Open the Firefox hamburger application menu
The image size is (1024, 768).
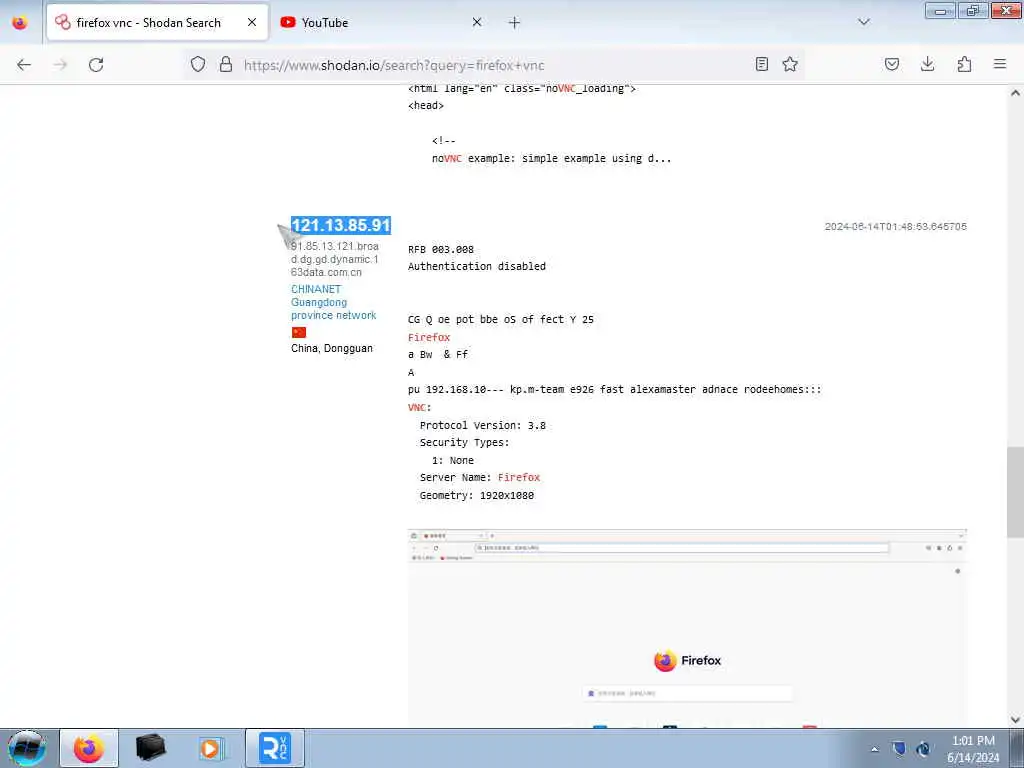[x=1000, y=64]
